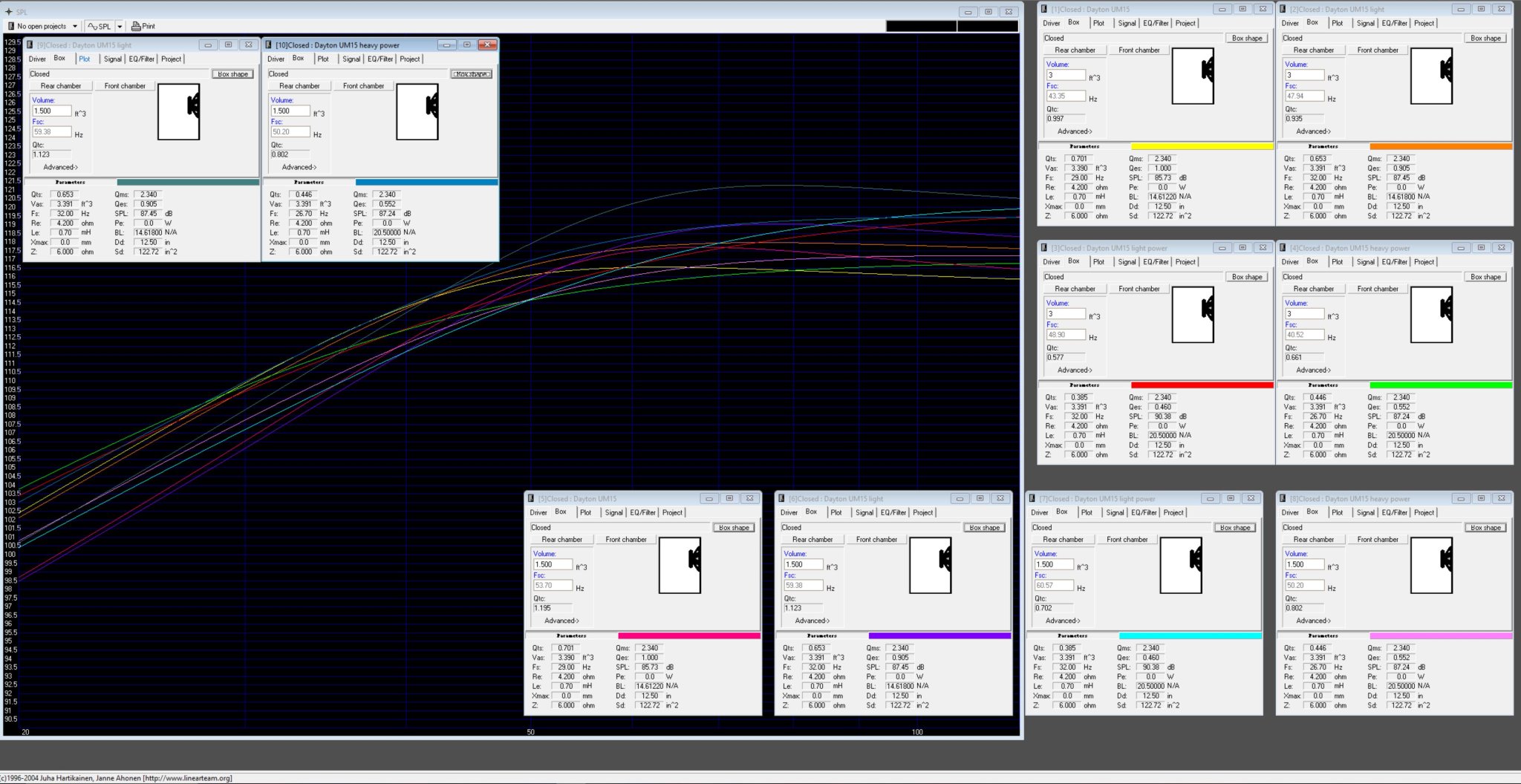The height and width of the screenshot is (784, 1521).
Task: Click title icon of [4]Closed UM15 heavy power
Action: click(1283, 248)
